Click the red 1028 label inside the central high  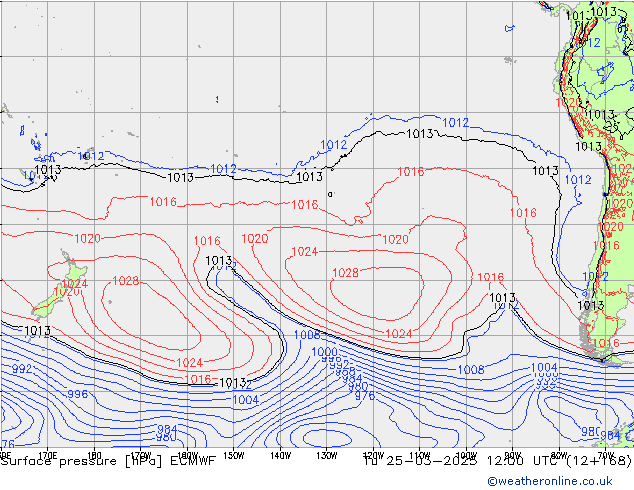(345, 272)
